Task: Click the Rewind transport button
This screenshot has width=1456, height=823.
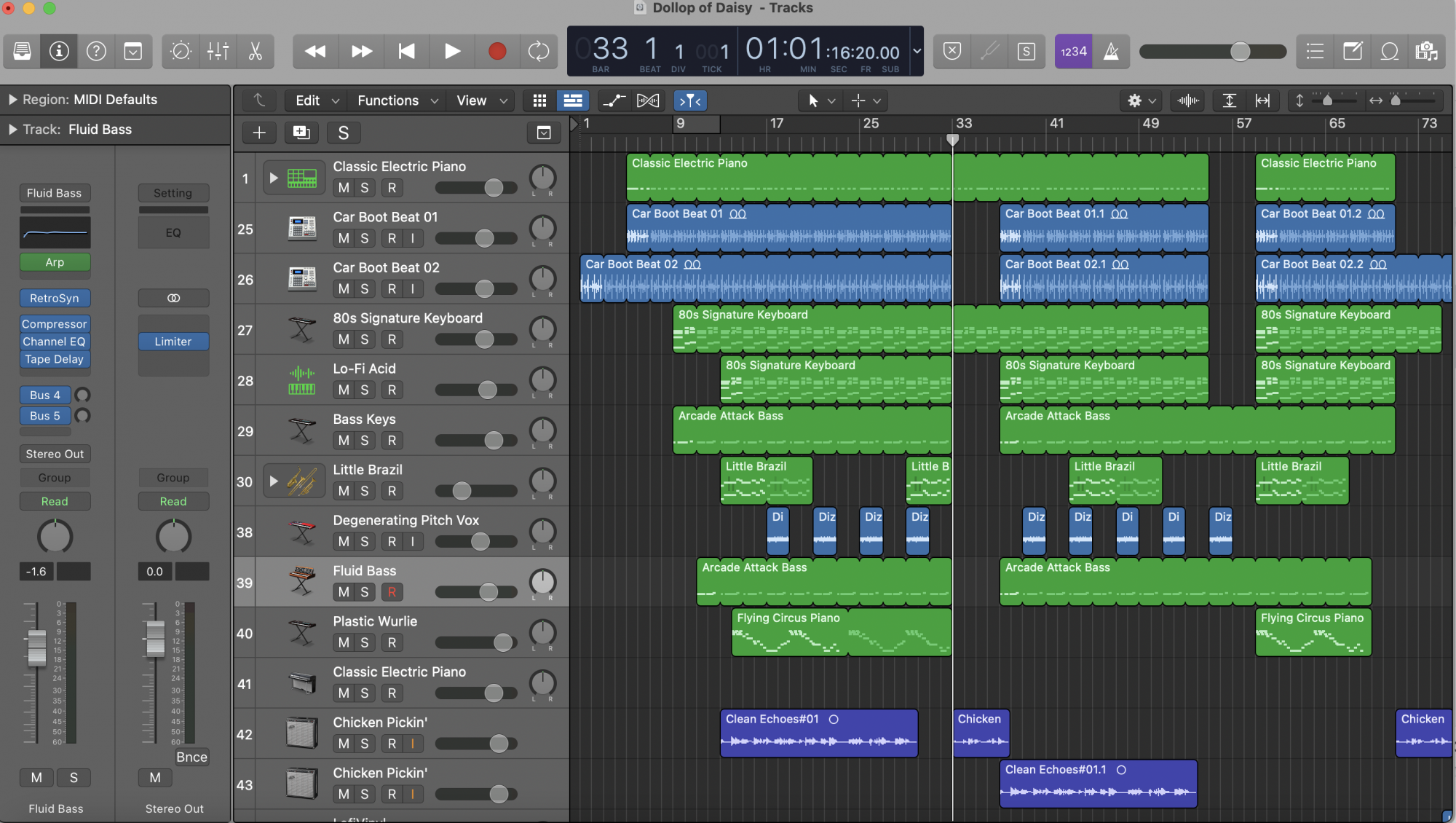Action: coord(315,51)
